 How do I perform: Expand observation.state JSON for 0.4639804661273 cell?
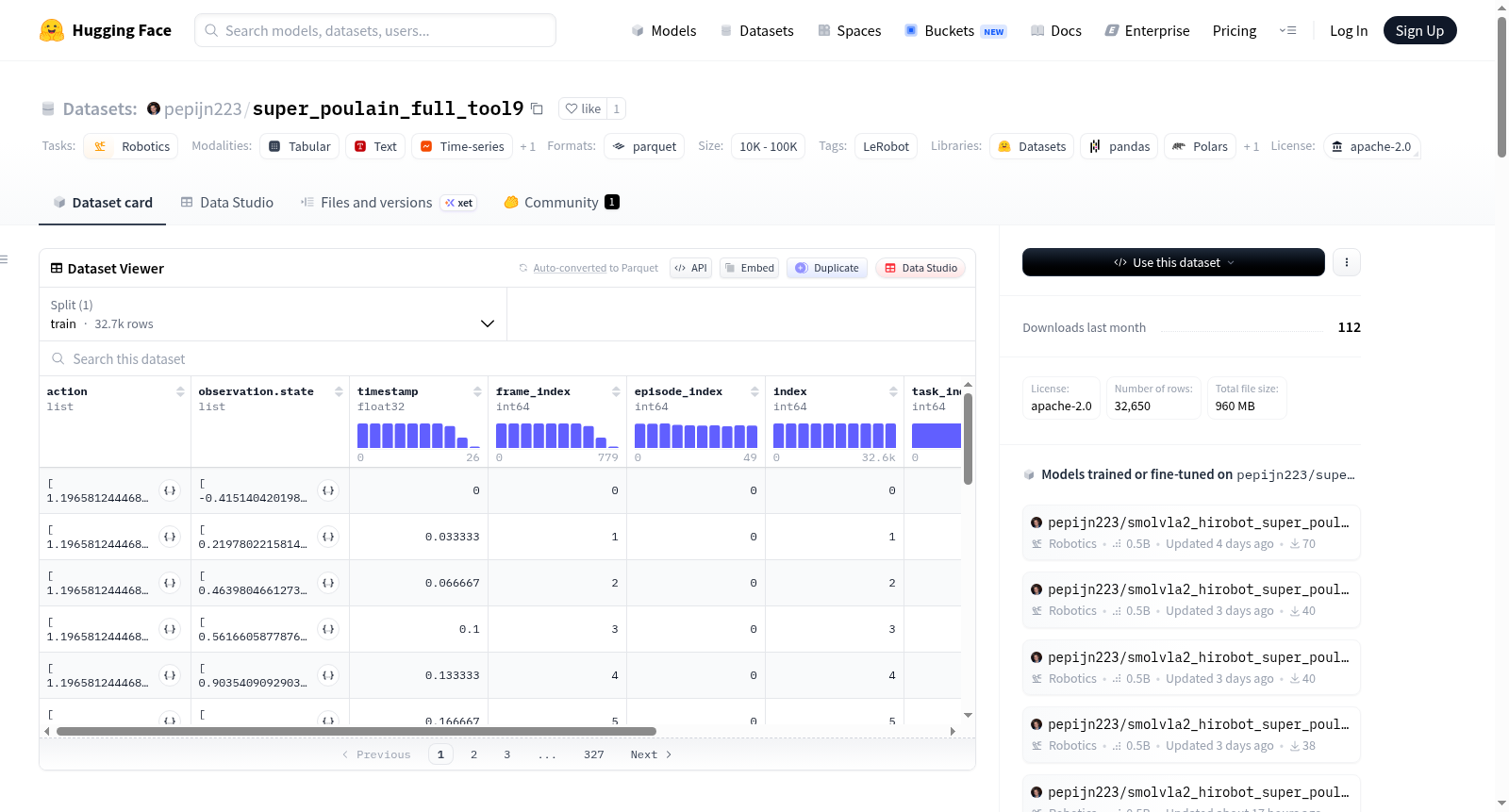[x=328, y=583]
